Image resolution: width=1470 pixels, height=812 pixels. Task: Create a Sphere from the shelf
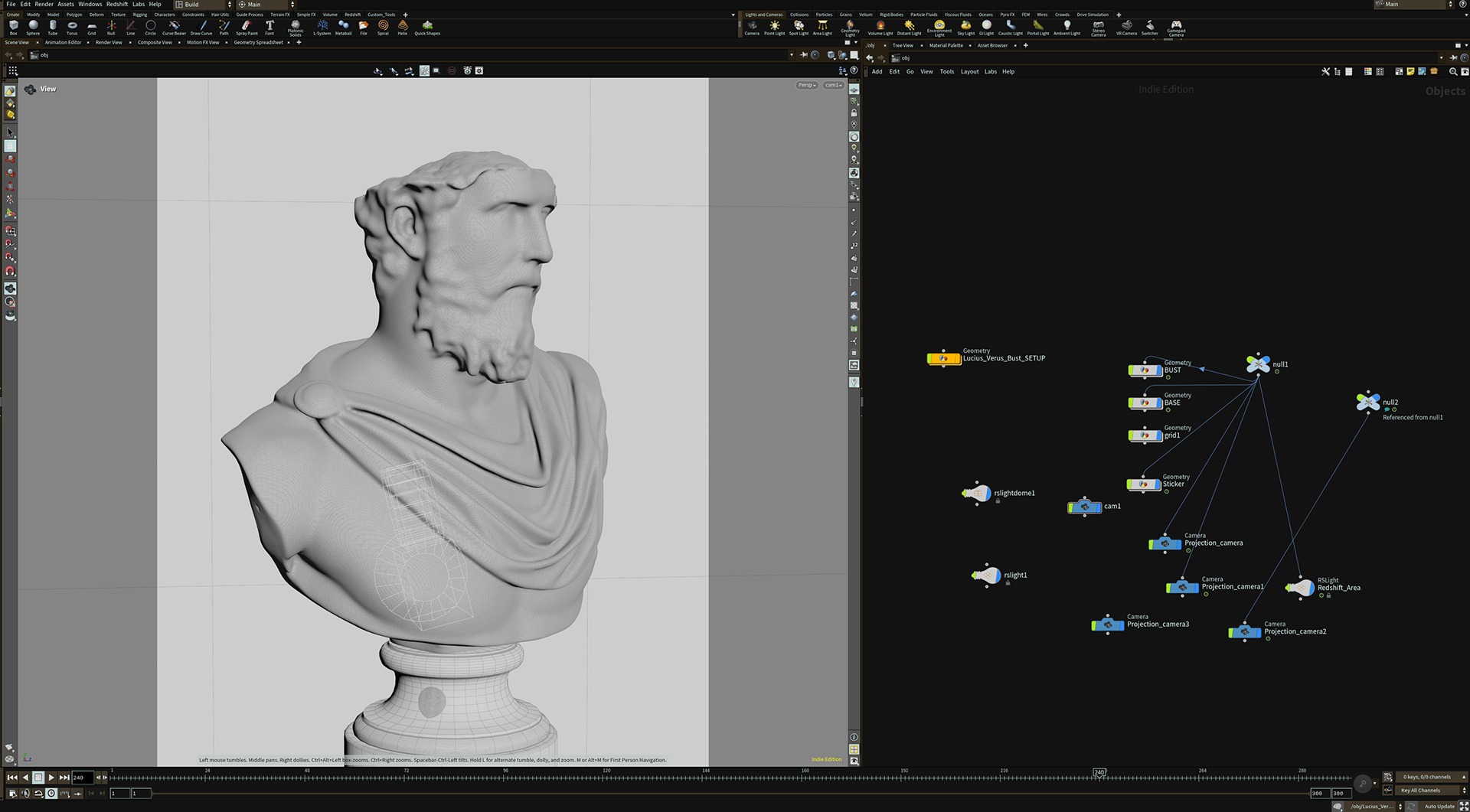[33, 28]
